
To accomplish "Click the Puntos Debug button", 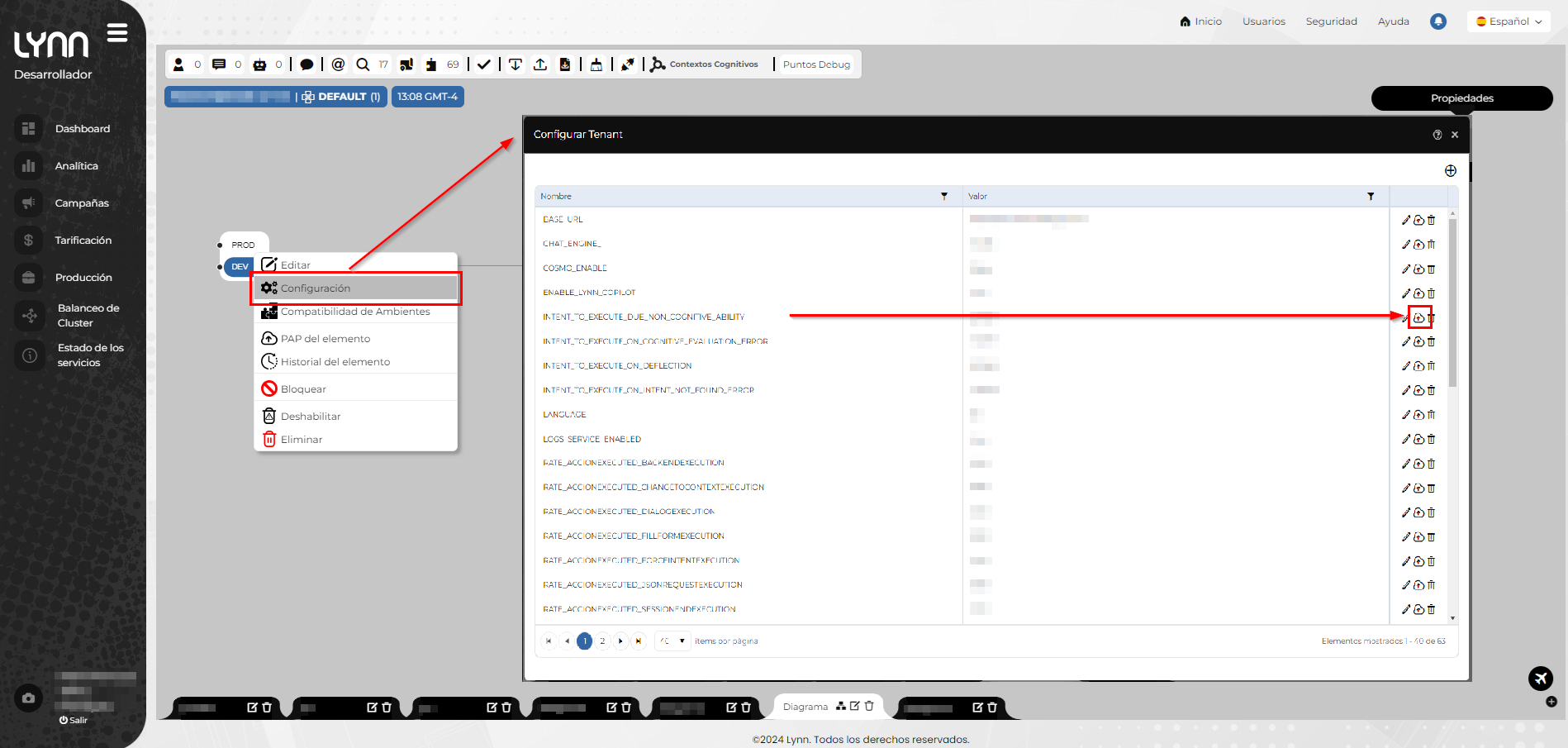I will [816, 64].
